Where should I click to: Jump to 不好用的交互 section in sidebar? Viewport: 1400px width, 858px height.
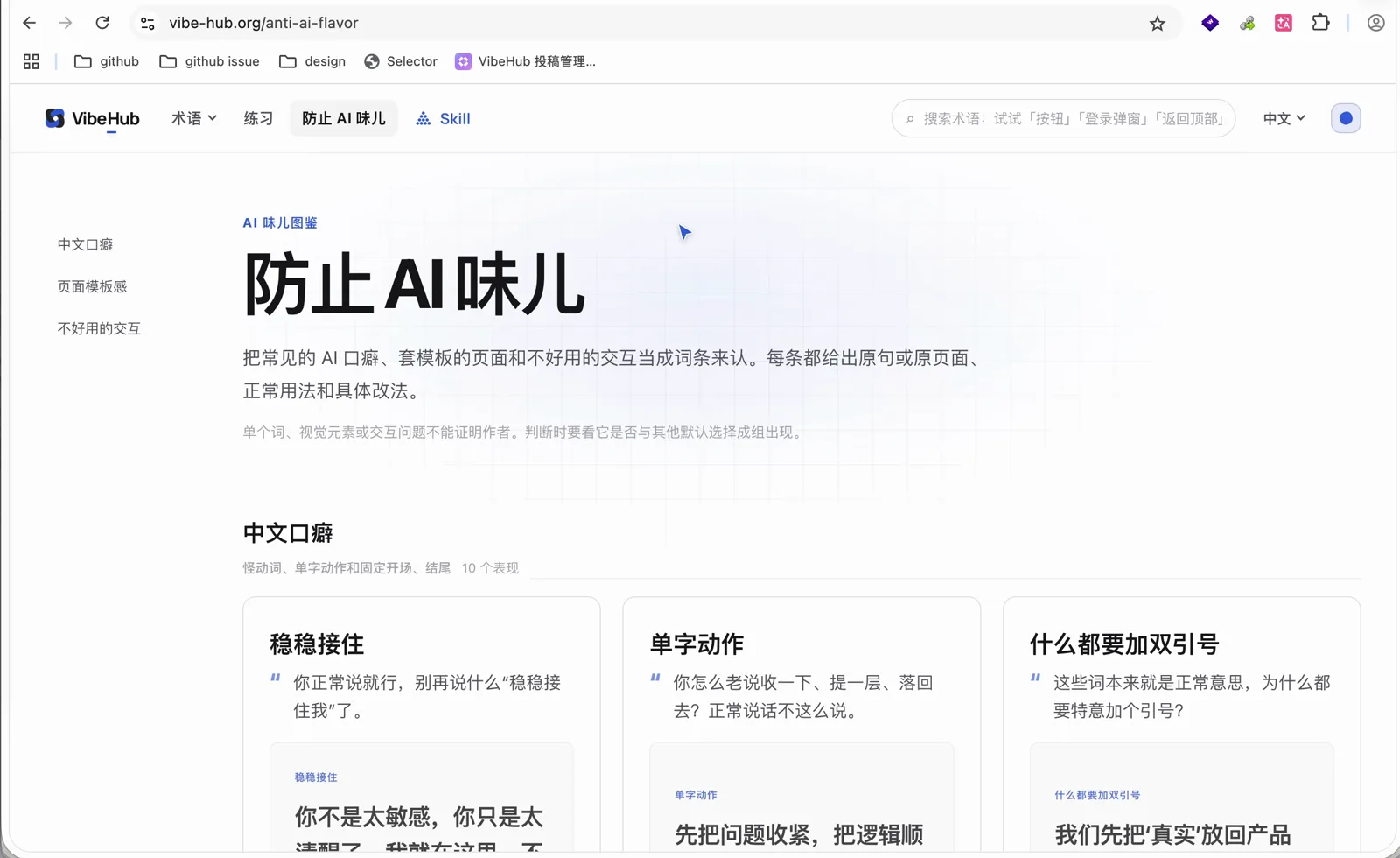pos(99,328)
